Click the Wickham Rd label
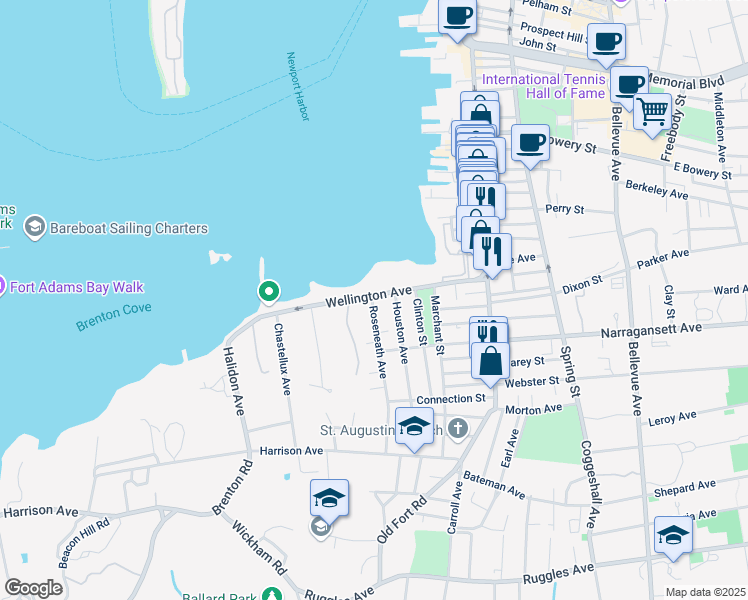 [260, 548]
